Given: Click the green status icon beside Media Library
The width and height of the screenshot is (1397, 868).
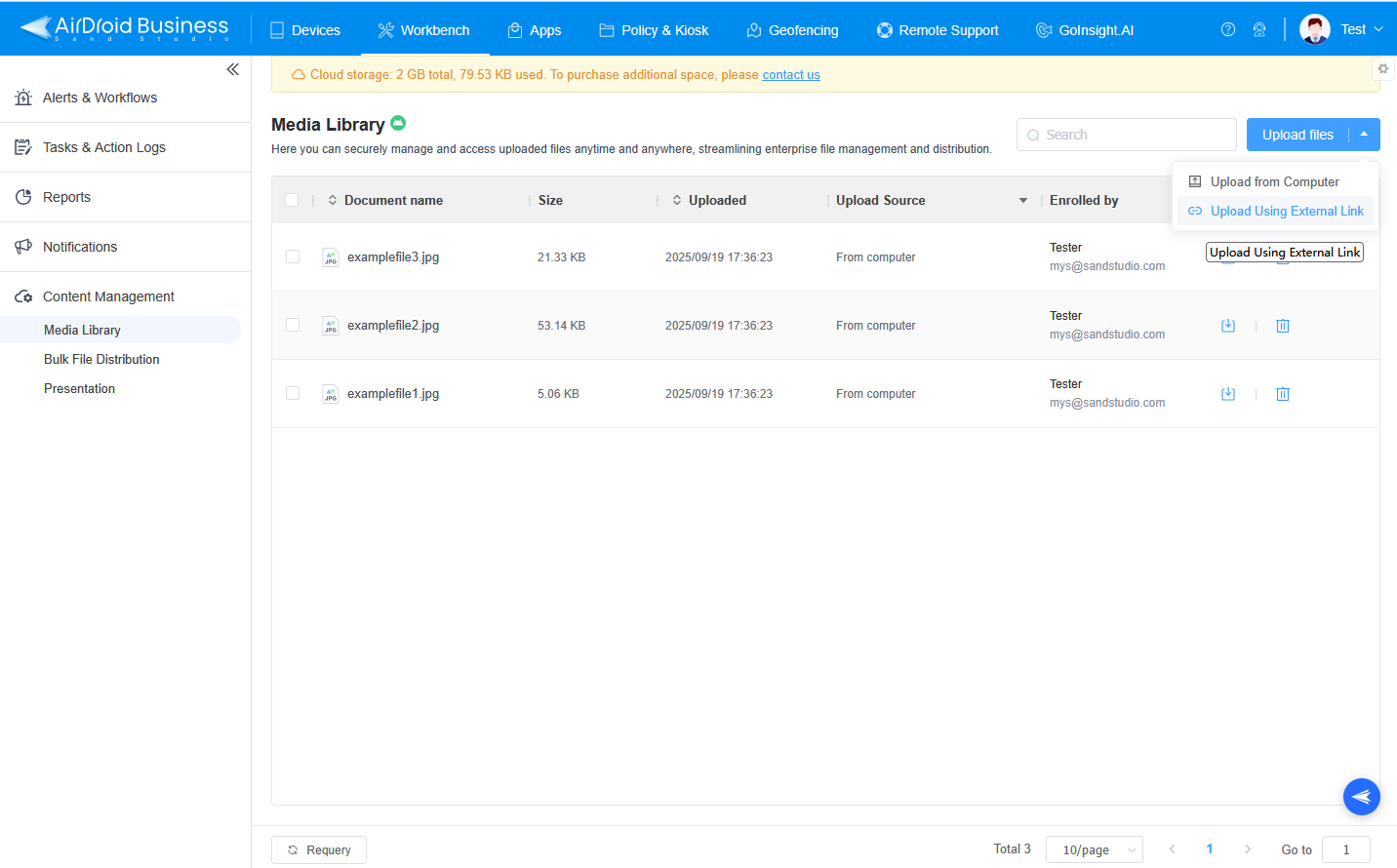Looking at the screenshot, I should coord(398,123).
